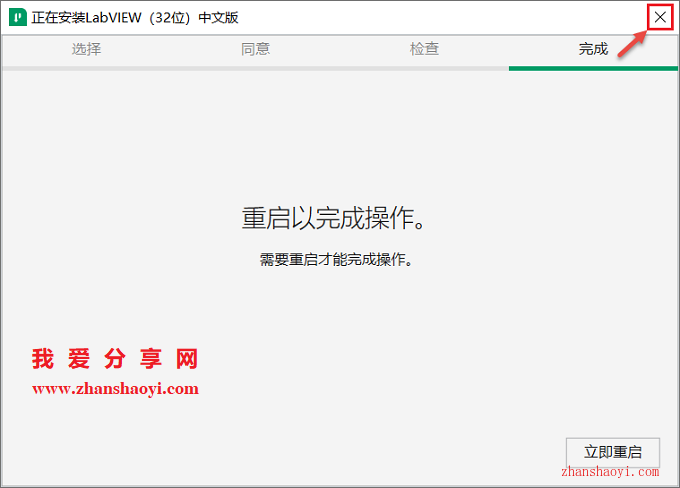Image resolution: width=680 pixels, height=488 pixels.
Task: Click the 立即重启 restart button
Action: [x=613, y=452]
